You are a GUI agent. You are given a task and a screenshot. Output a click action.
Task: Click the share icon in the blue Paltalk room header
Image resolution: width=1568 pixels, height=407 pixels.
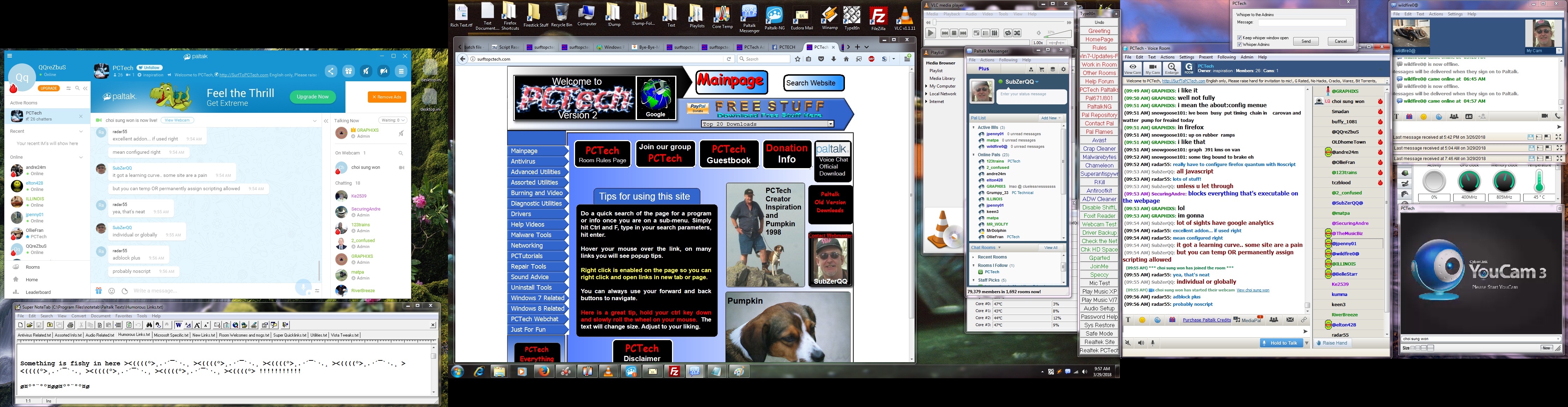pyautogui.click(x=330, y=71)
